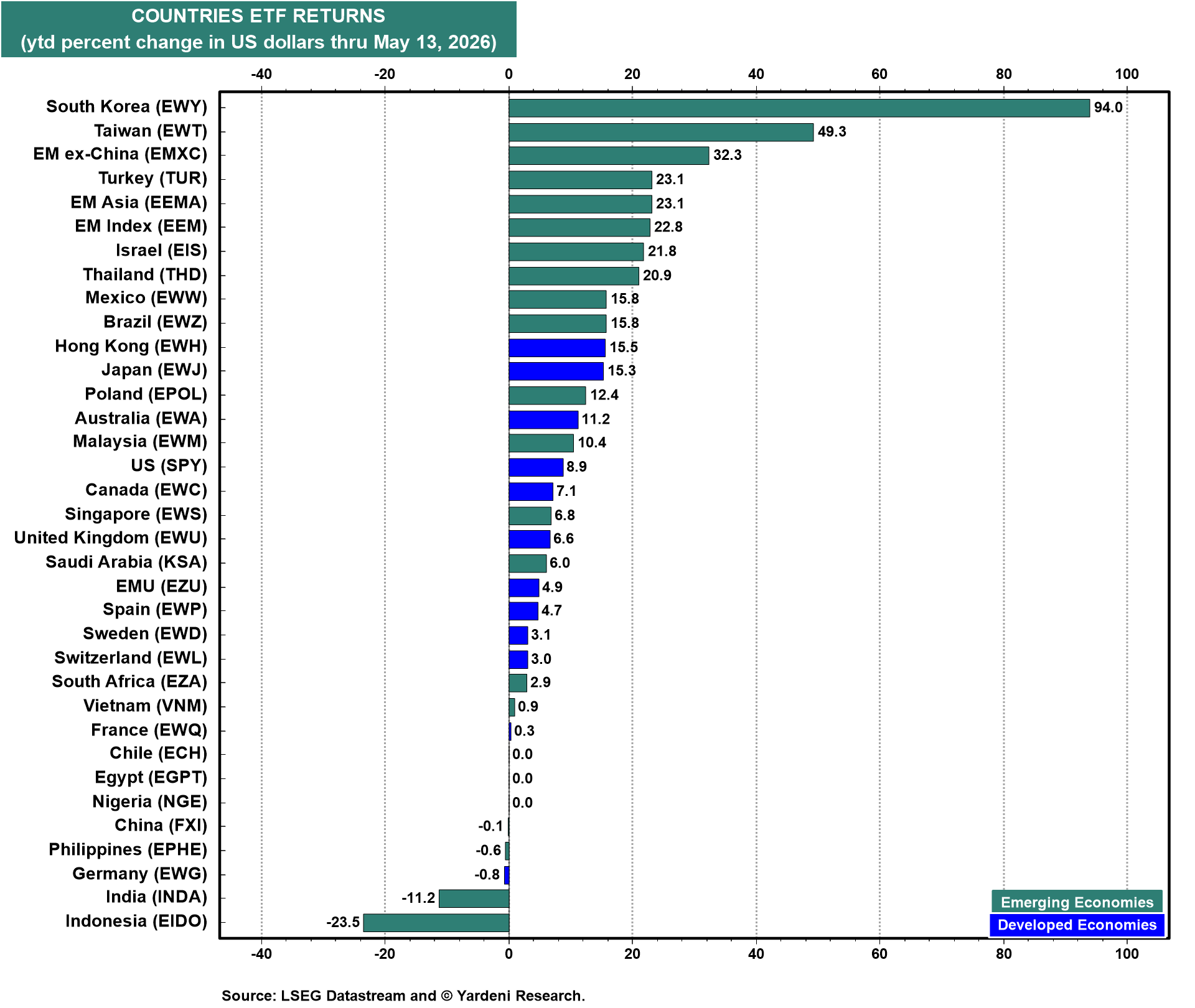The height and width of the screenshot is (1008, 1195).
Task: Click the Indonesia (EIDO) label
Action: tap(136, 922)
